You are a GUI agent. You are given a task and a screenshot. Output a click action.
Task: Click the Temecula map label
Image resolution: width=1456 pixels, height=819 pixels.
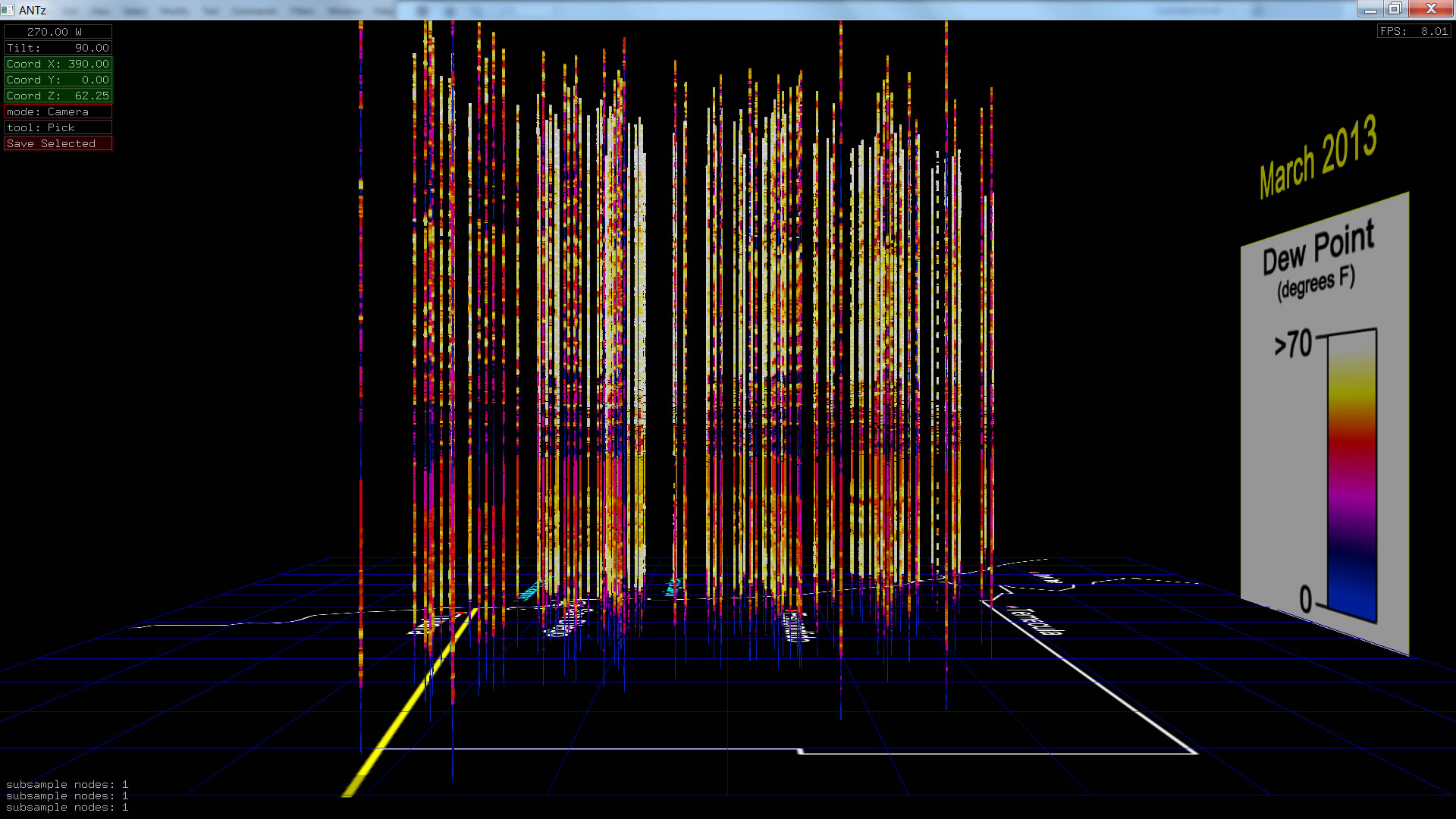pos(1036,620)
